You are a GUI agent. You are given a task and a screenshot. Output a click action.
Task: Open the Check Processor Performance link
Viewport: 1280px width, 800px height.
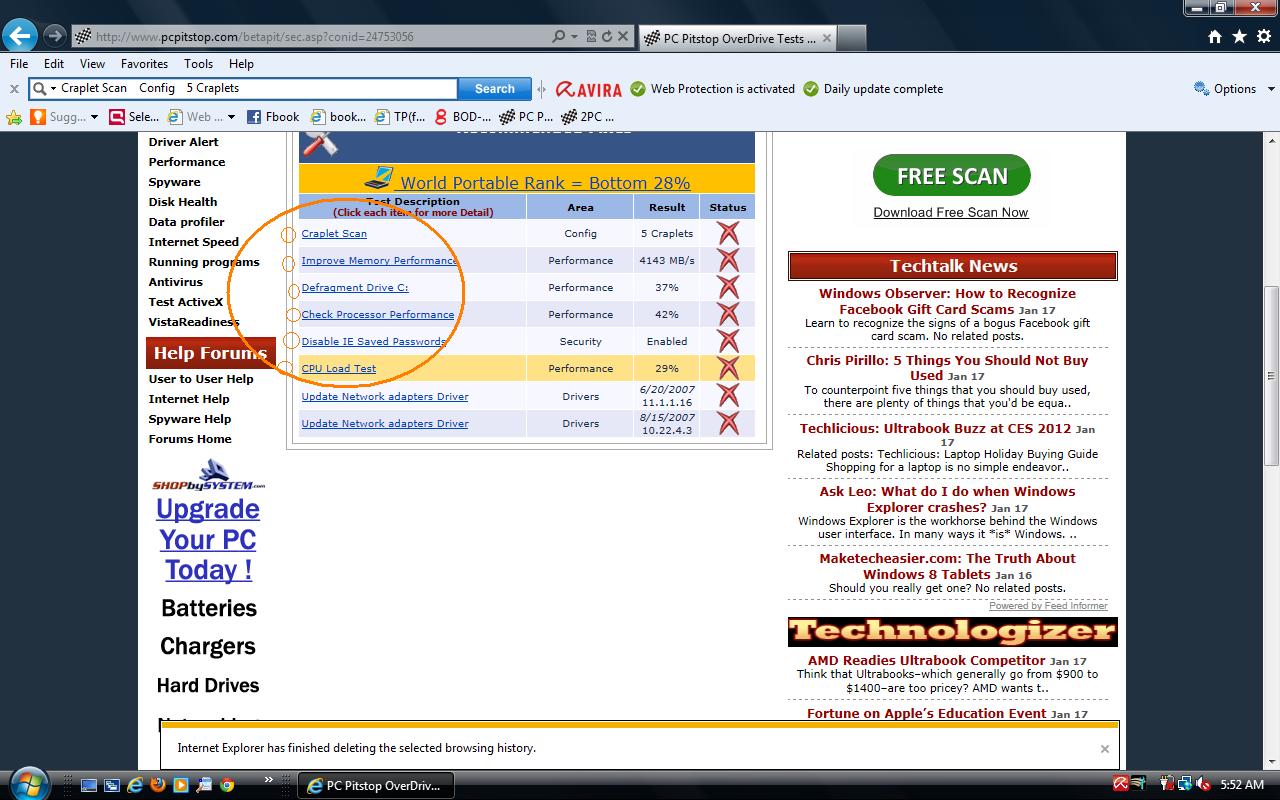click(378, 314)
